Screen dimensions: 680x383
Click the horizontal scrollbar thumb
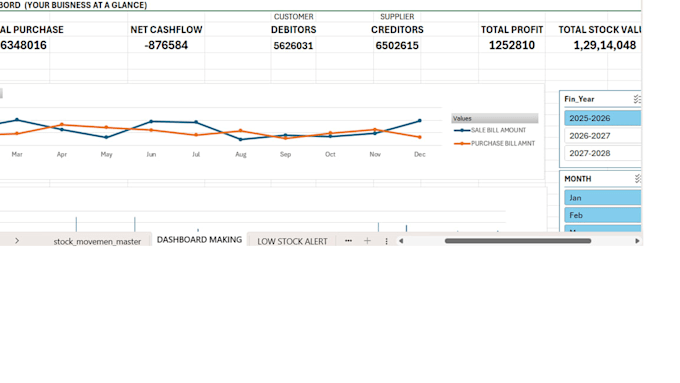[x=518, y=241]
